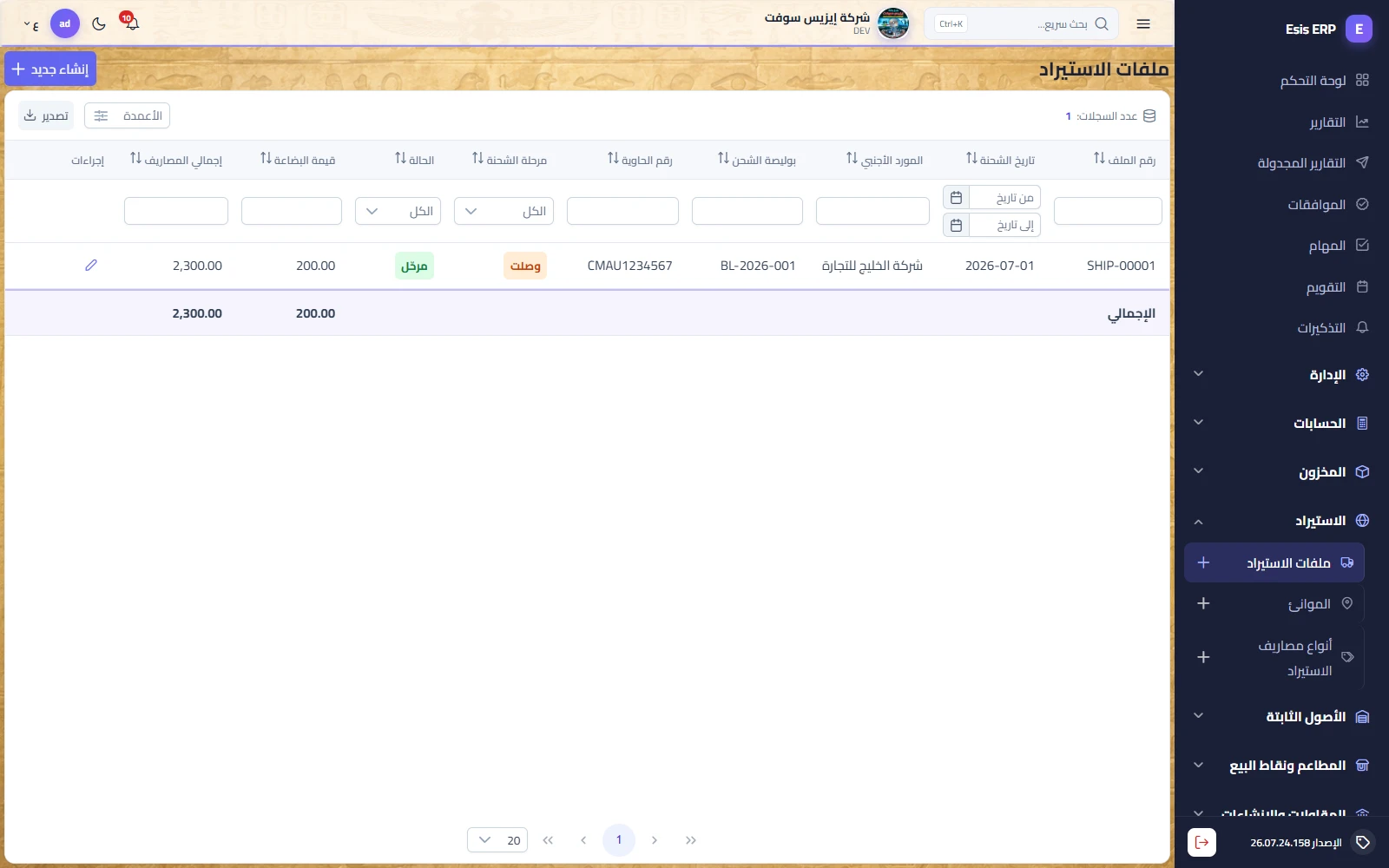This screenshot has height=868, width=1389.
Task: Click the 'SHIP-00001' file number cell
Action: click(x=1121, y=266)
